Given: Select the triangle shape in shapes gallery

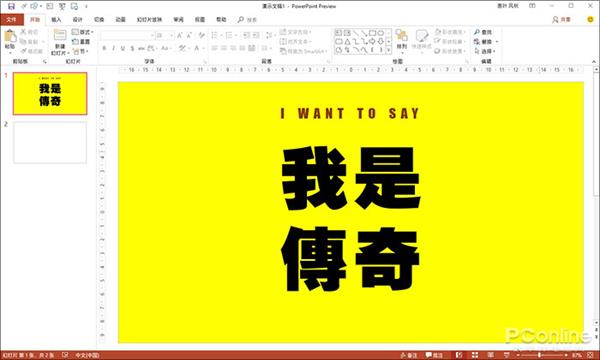Looking at the screenshot, I should tap(347, 41).
